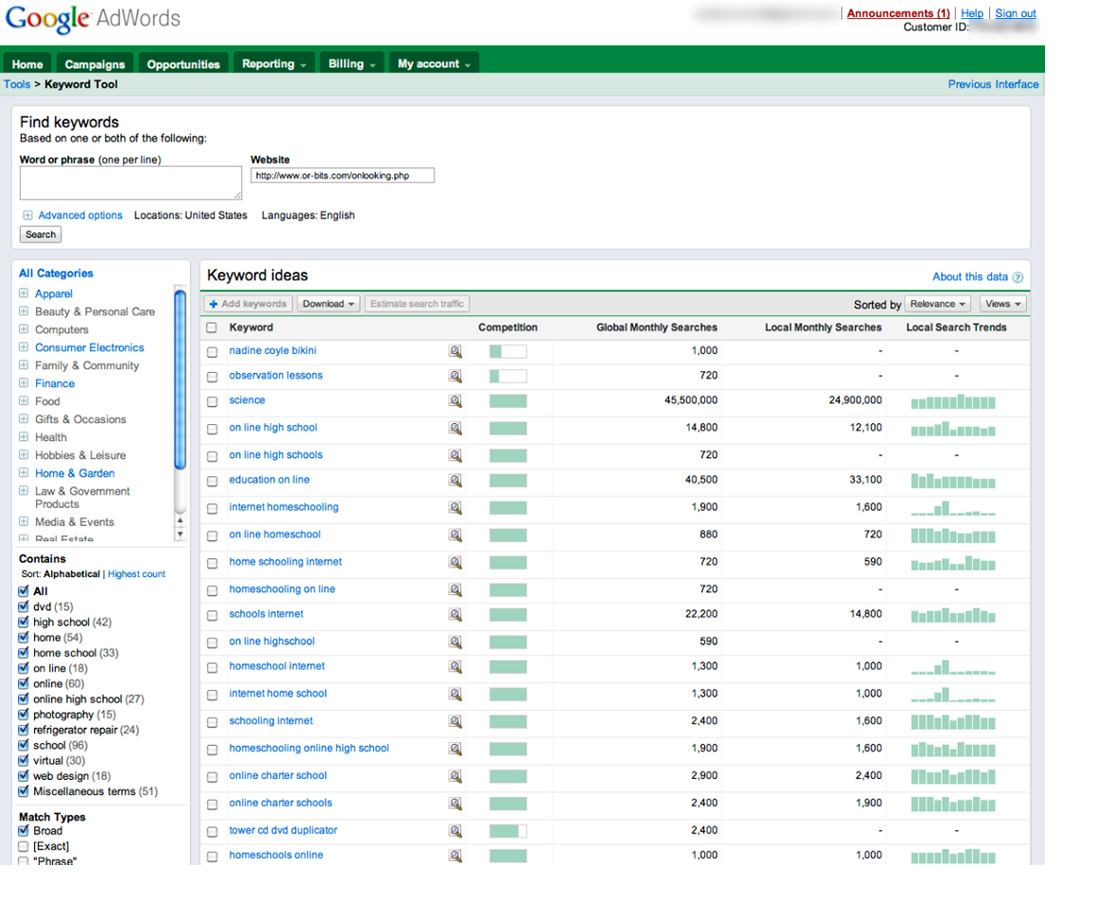This screenshot has width=1100, height=911.
Task: Click the categories list scrollbar thumb
Action: (x=180, y=379)
